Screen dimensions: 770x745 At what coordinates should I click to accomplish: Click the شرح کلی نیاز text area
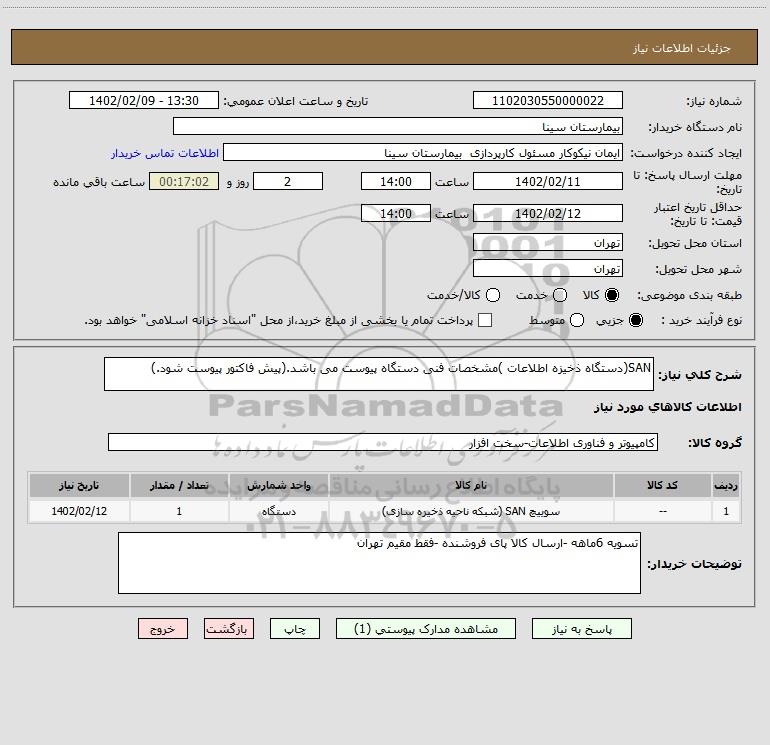[x=379, y=374]
